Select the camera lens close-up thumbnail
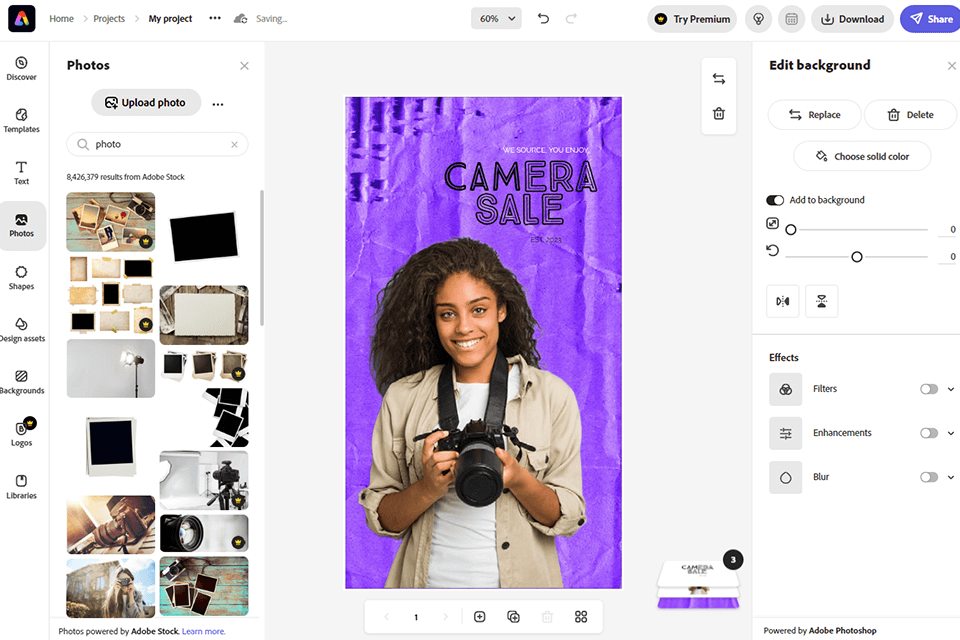This screenshot has height=640, width=960. 204,533
